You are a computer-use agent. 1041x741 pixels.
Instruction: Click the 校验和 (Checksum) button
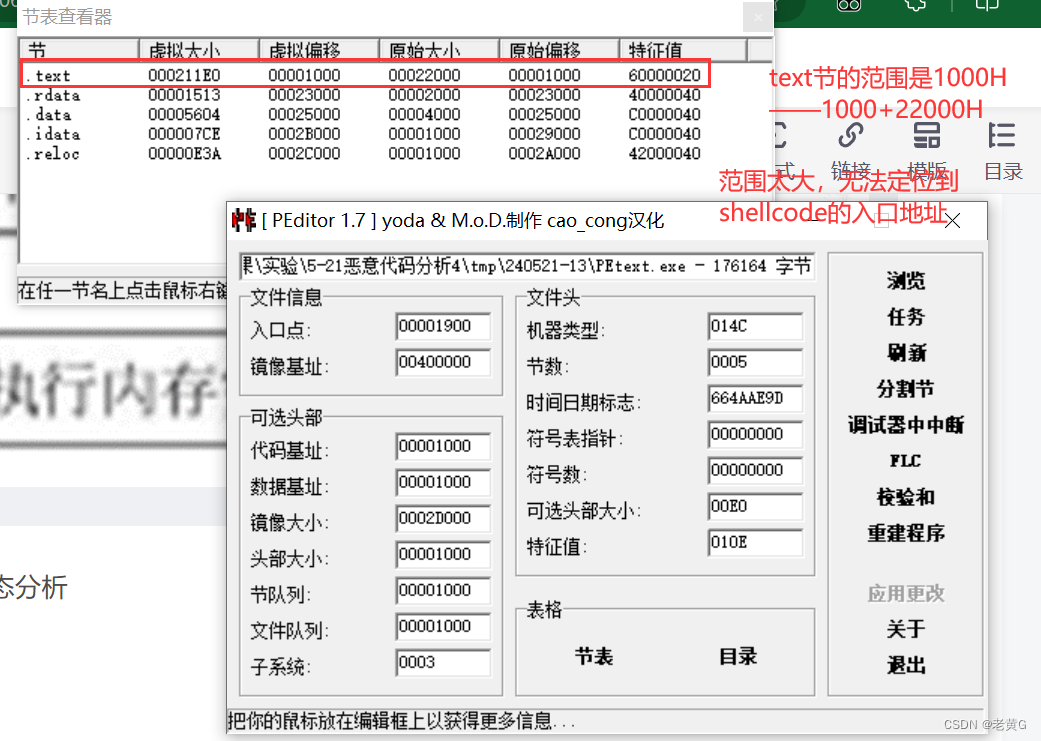(x=906, y=496)
